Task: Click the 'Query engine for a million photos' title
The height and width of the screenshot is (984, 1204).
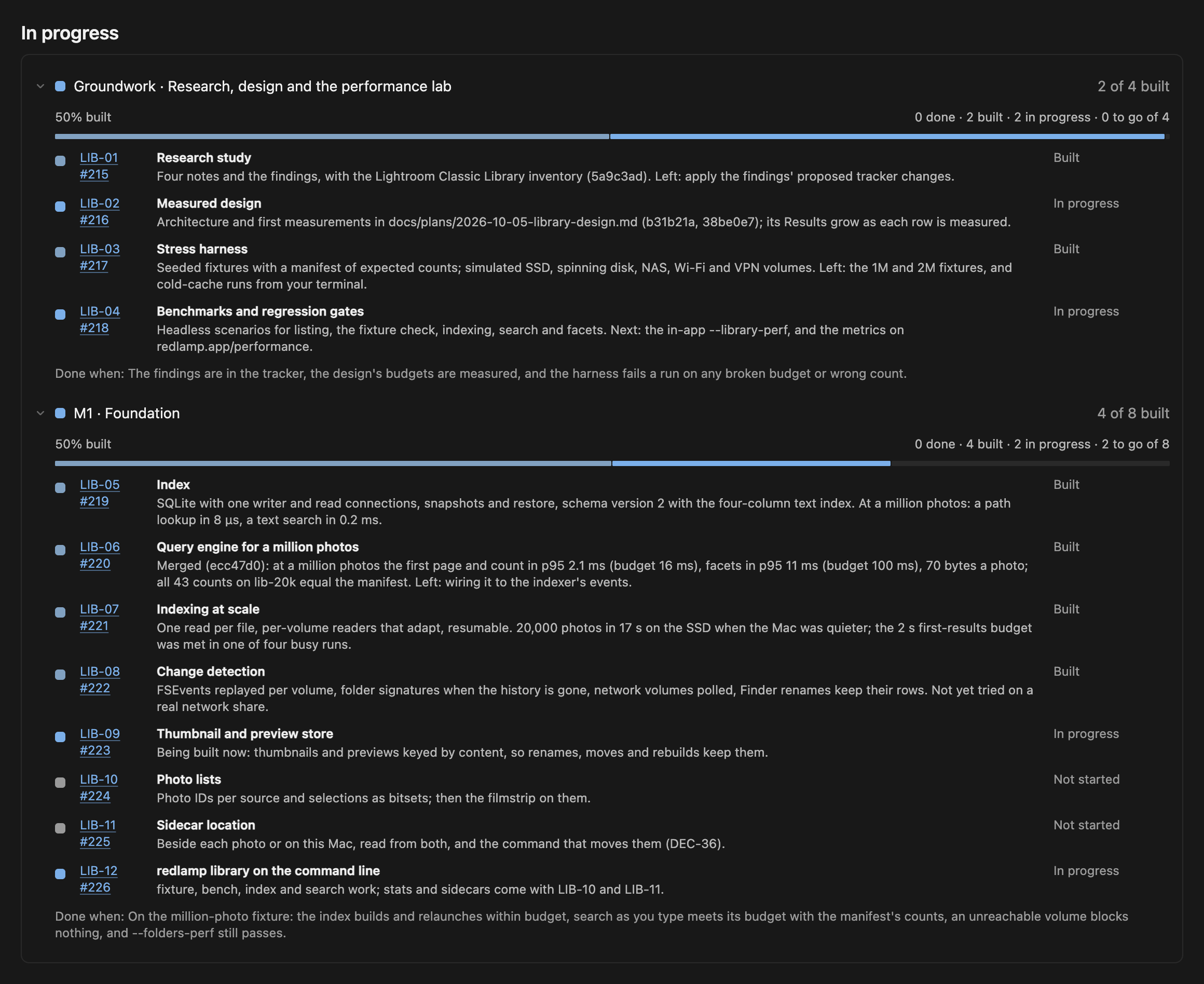Action: click(257, 547)
